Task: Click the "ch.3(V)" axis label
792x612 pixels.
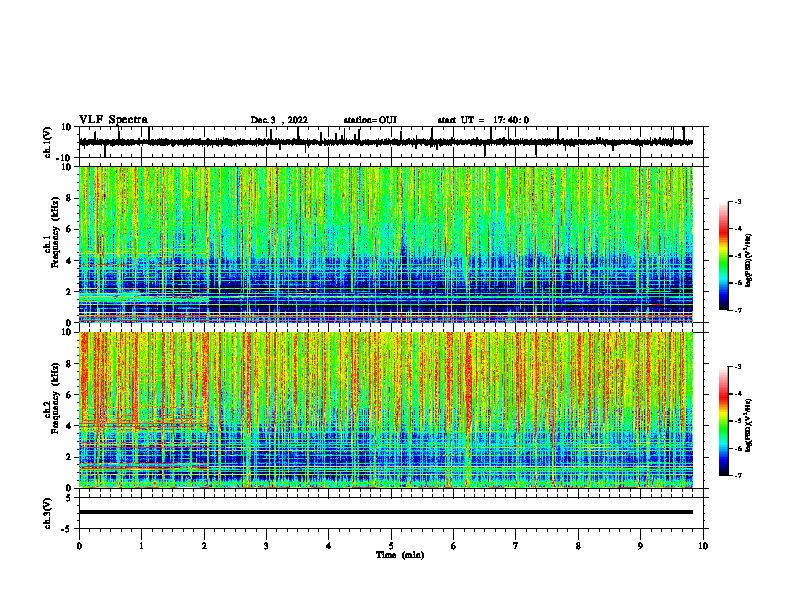Action: coord(48,513)
